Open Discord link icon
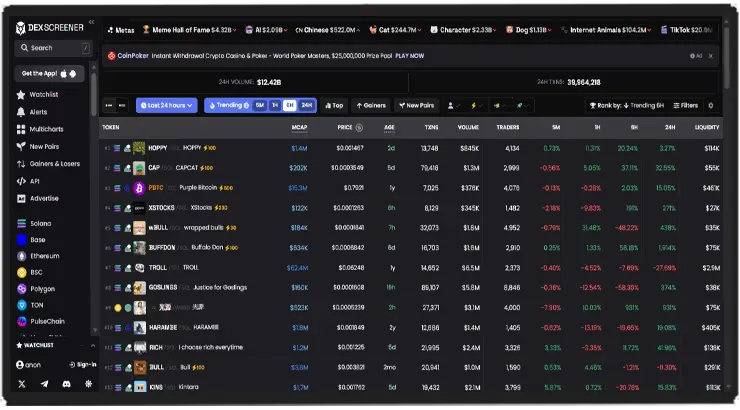The height and width of the screenshot is (410, 740). [x=67, y=384]
